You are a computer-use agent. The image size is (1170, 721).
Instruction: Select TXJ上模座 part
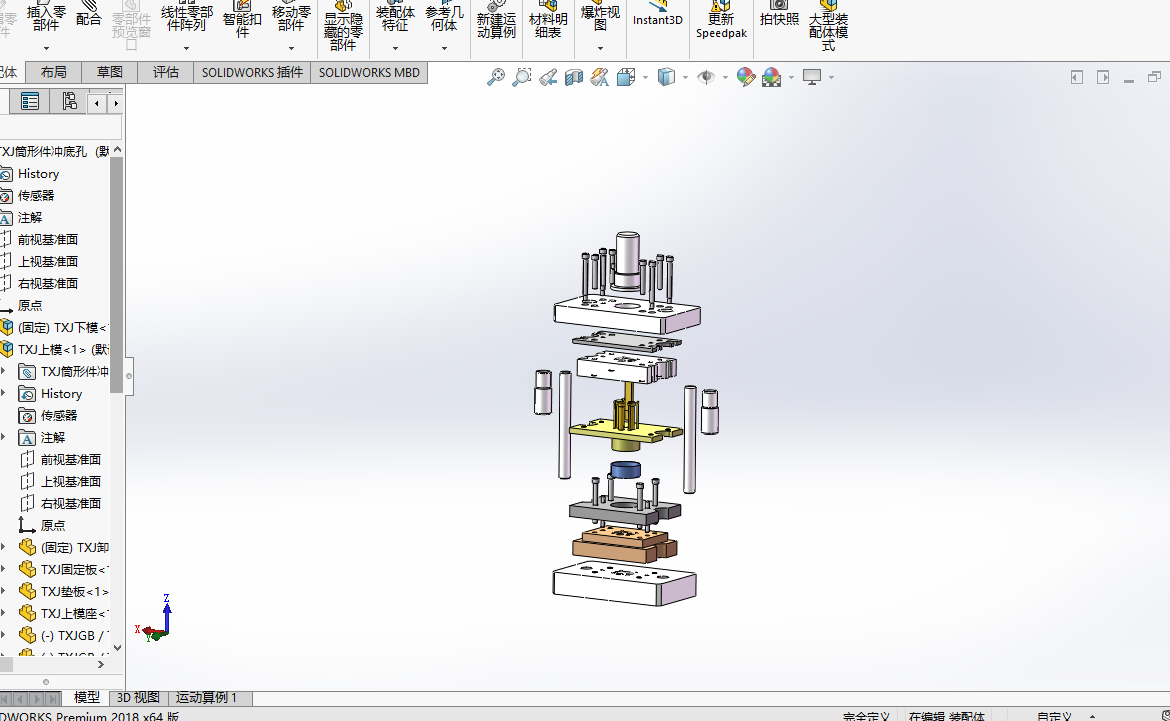[74, 614]
